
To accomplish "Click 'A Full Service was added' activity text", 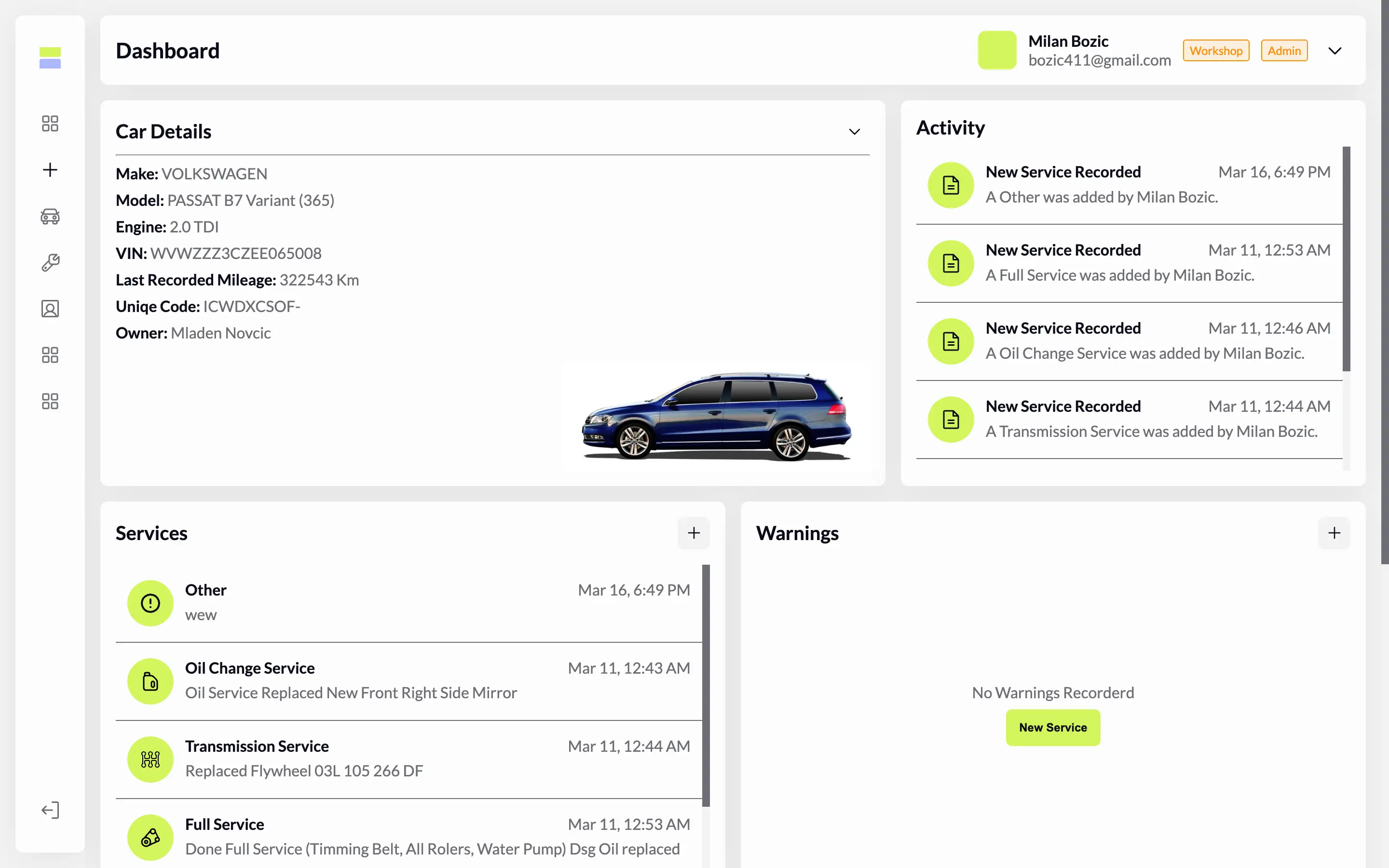I will pos(1120,275).
